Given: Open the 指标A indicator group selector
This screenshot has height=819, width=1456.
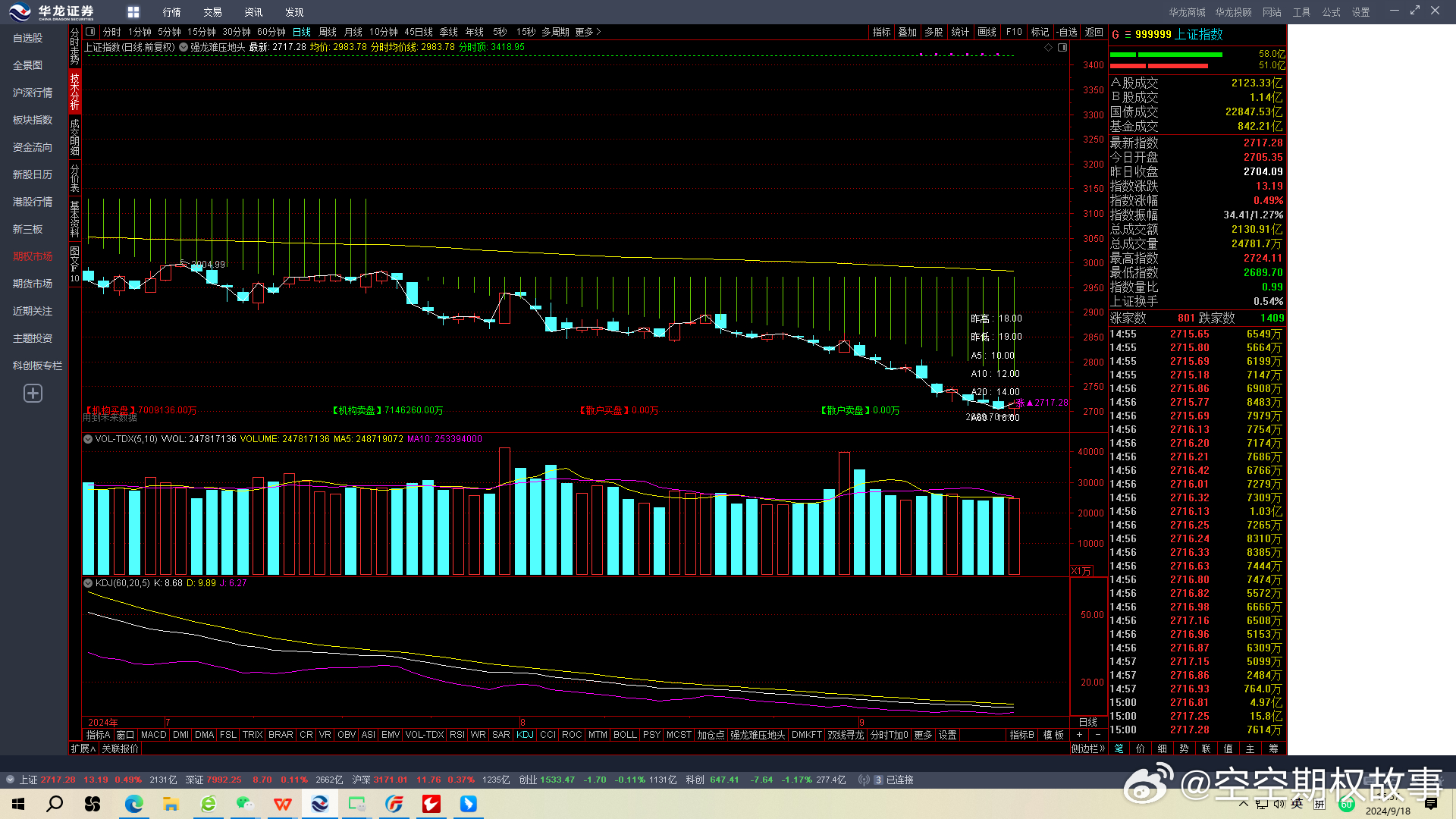Looking at the screenshot, I should click(x=98, y=735).
